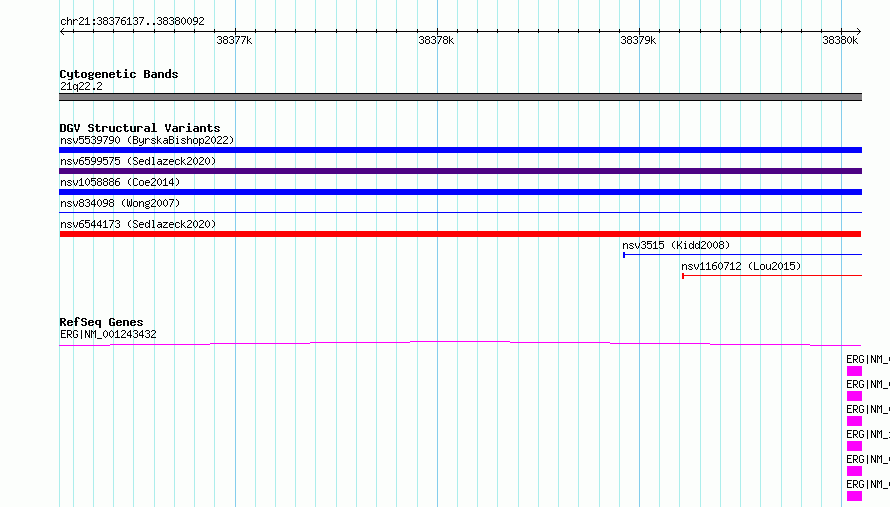Open the Cytogenetic Bands track title
The width and height of the screenshot is (890, 507).
[119, 74]
